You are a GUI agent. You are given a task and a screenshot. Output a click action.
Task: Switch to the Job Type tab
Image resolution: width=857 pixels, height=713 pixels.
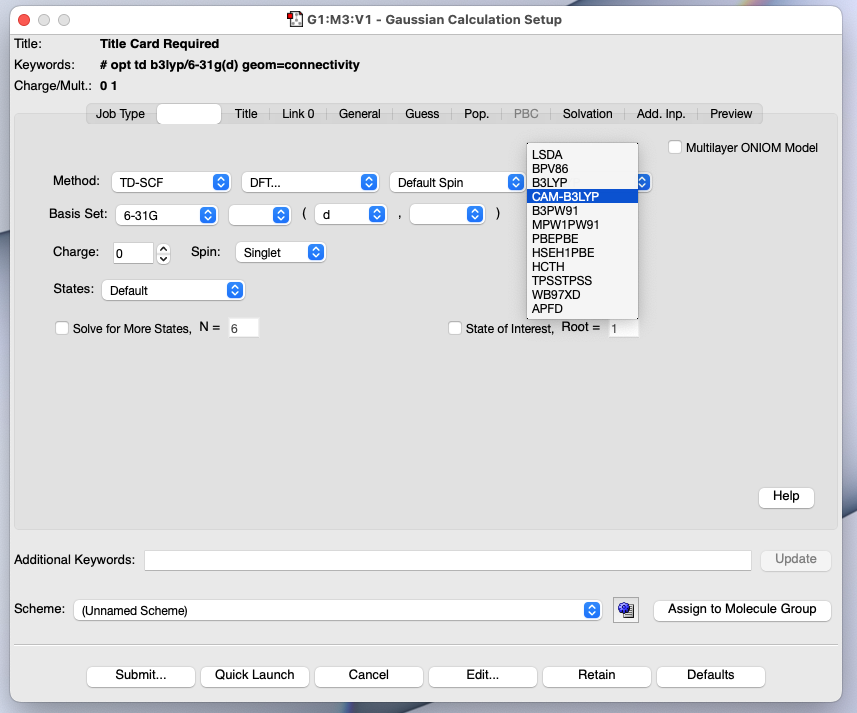[120, 114]
